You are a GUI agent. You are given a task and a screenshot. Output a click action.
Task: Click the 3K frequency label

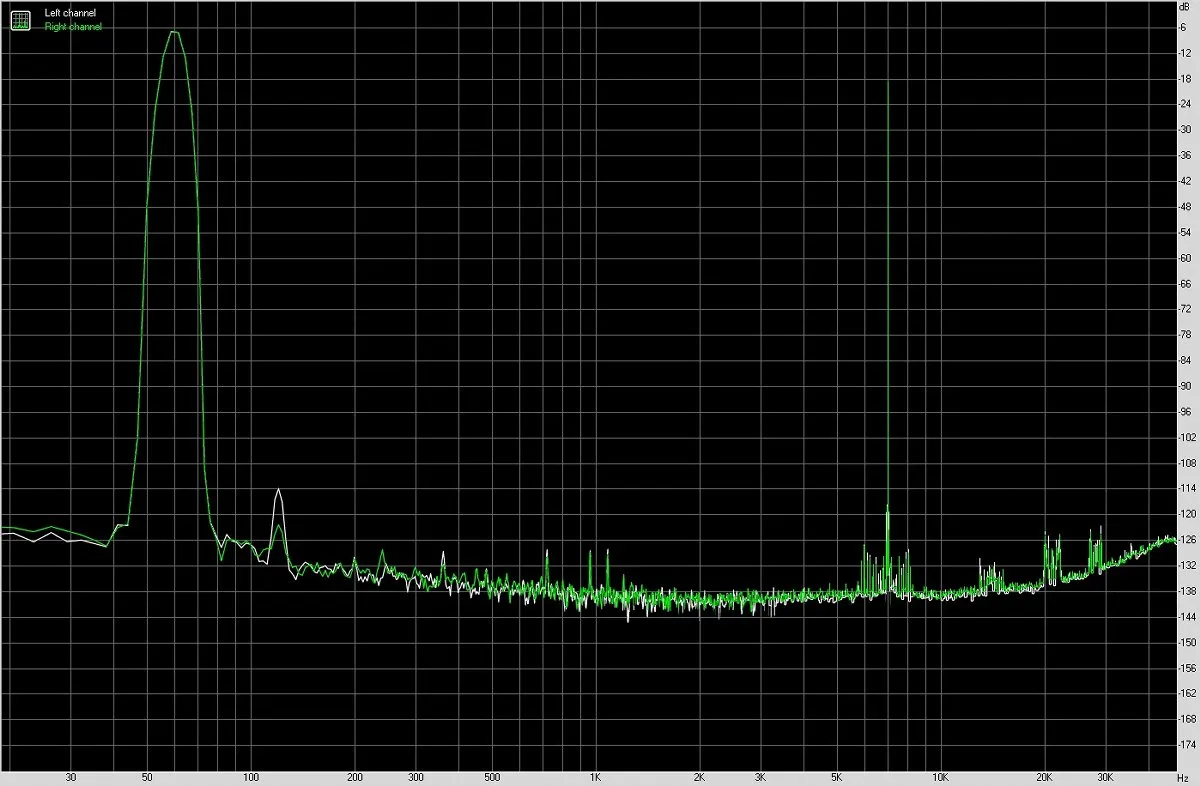point(760,777)
